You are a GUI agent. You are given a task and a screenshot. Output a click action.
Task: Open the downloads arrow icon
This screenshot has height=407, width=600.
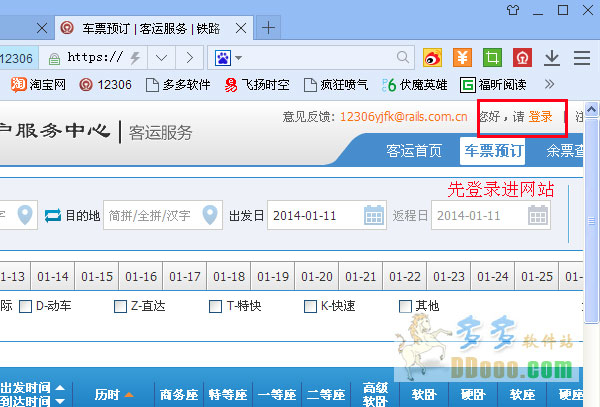[552, 58]
